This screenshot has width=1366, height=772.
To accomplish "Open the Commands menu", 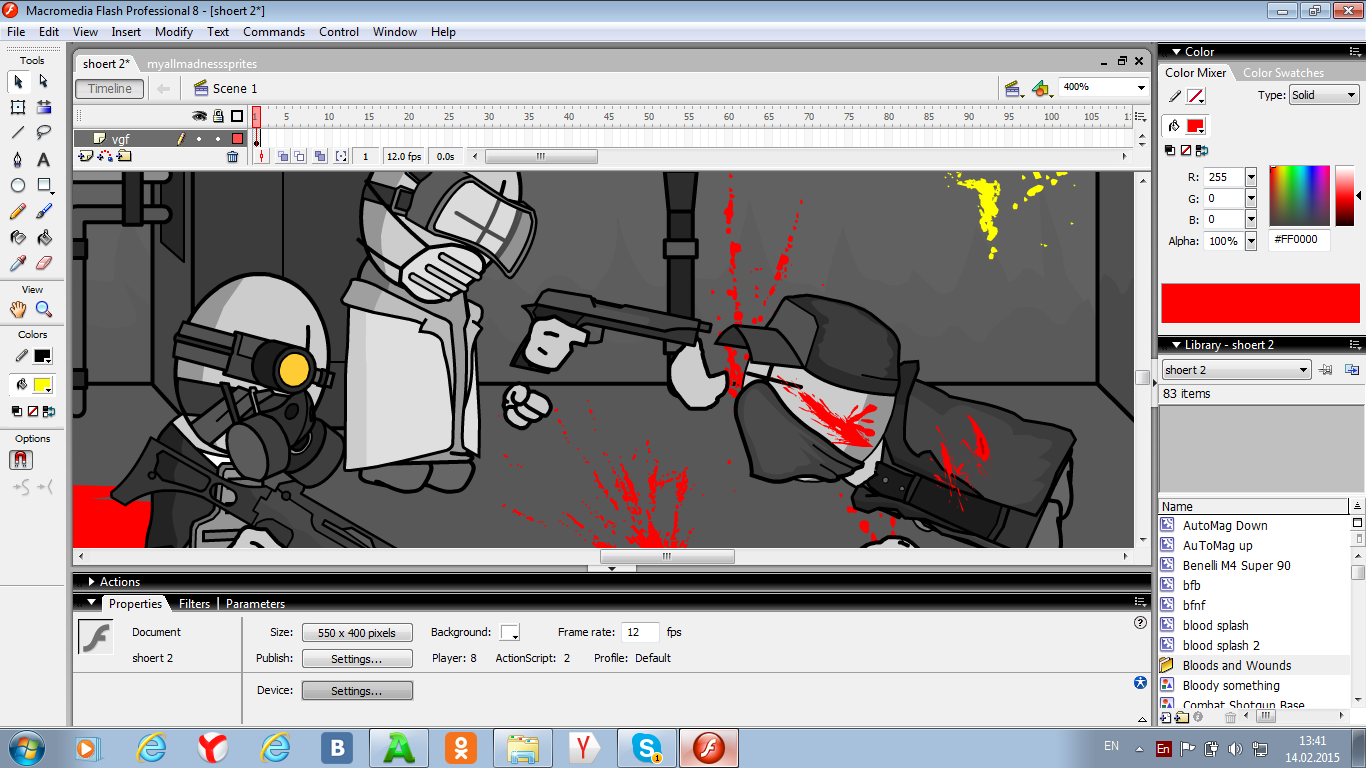I will [x=274, y=32].
